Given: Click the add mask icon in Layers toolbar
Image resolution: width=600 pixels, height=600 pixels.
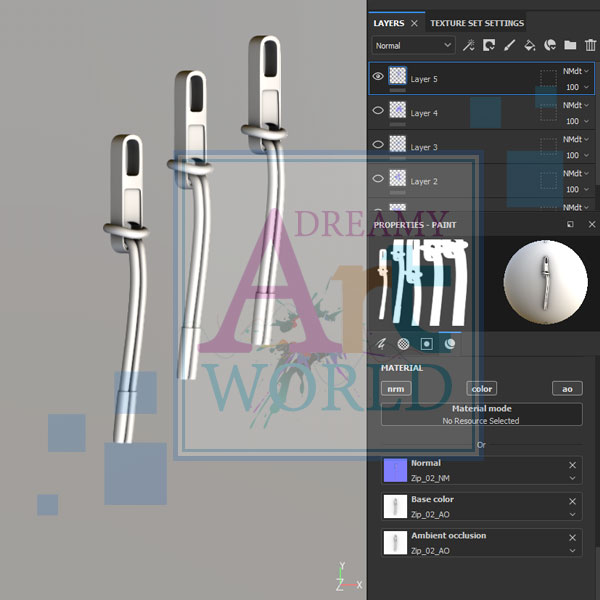Looking at the screenshot, I should 489,45.
